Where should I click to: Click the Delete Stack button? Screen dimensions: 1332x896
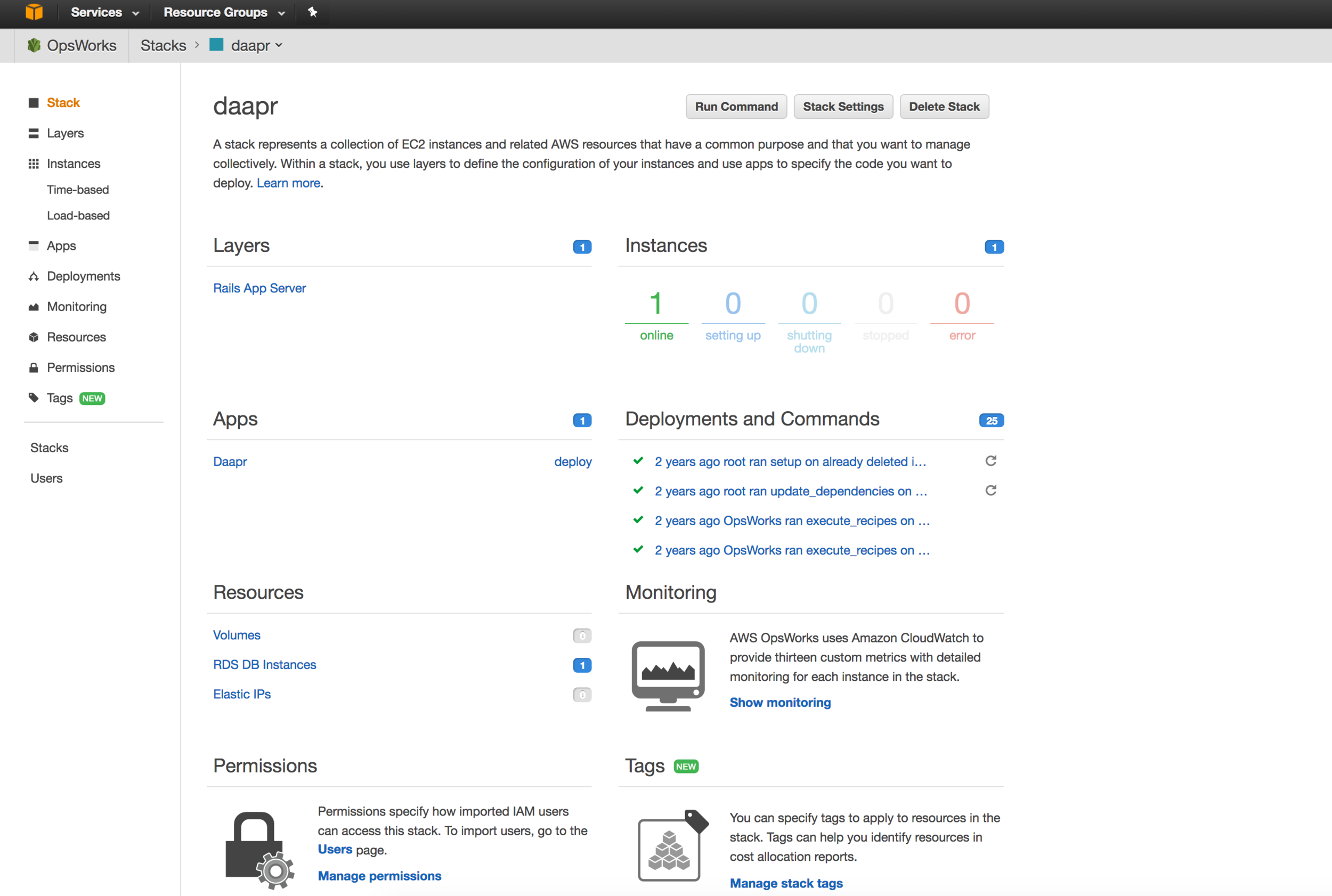(x=944, y=107)
